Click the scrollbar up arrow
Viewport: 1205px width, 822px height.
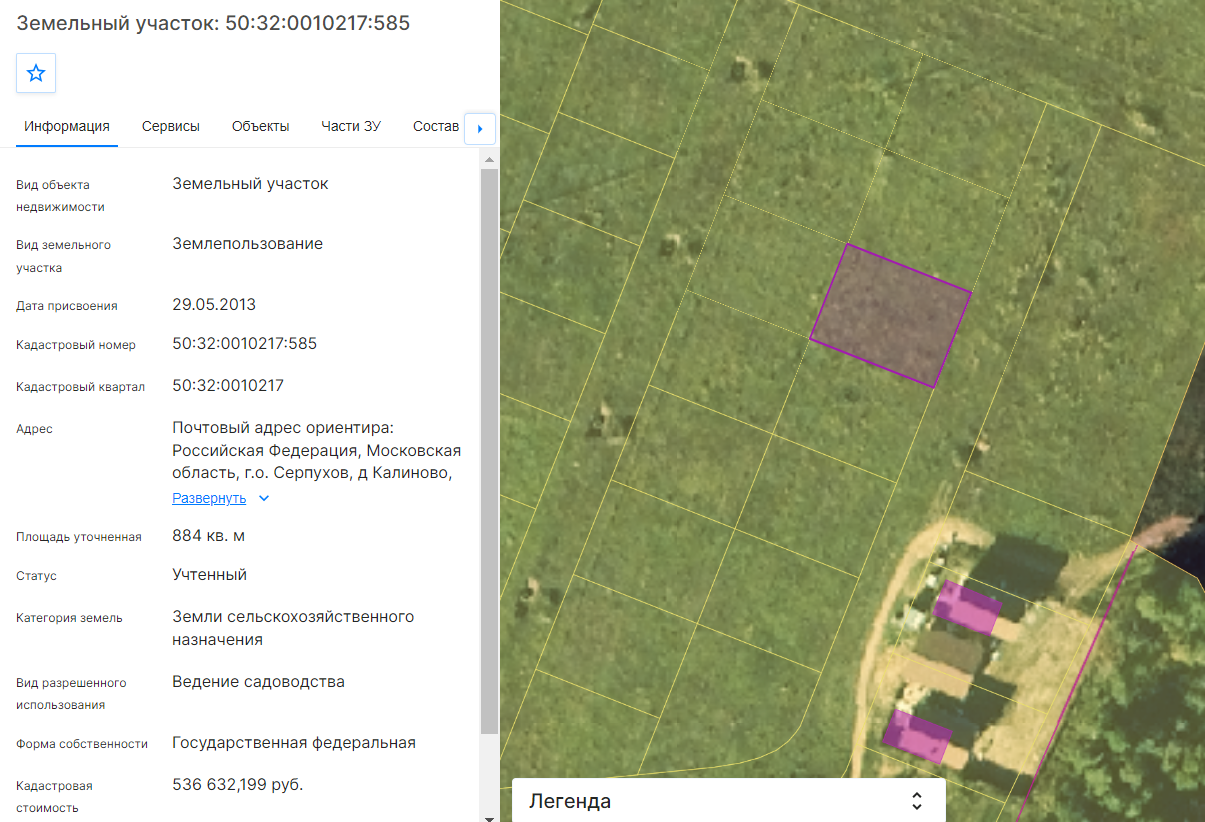click(489, 159)
